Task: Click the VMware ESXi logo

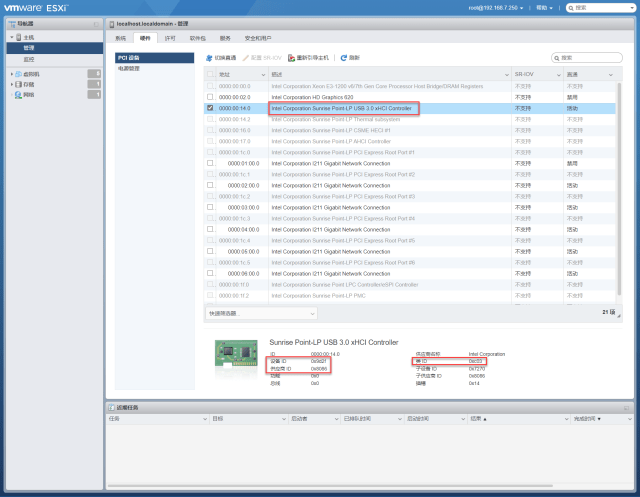Action: [36, 8]
